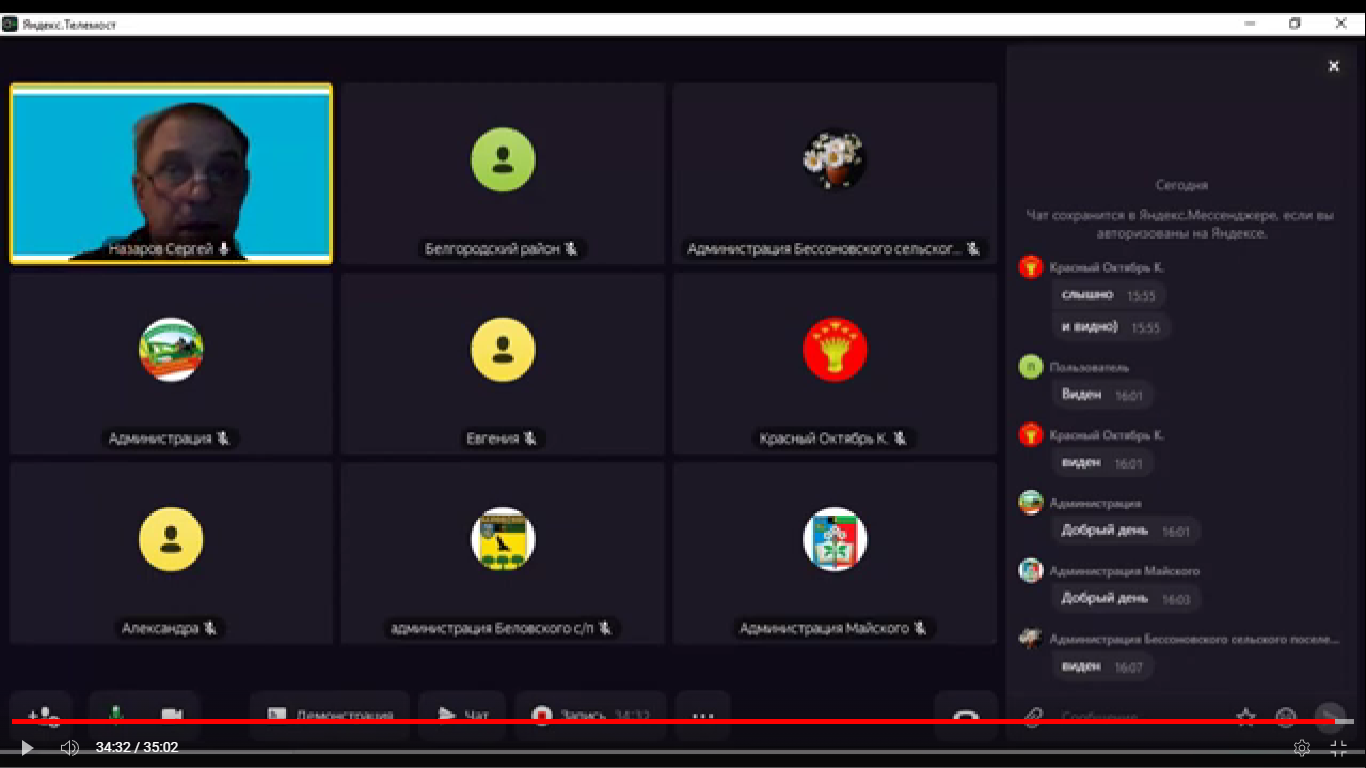Click the add participants icon
This screenshot has height=768, width=1366.
[x=42, y=713]
